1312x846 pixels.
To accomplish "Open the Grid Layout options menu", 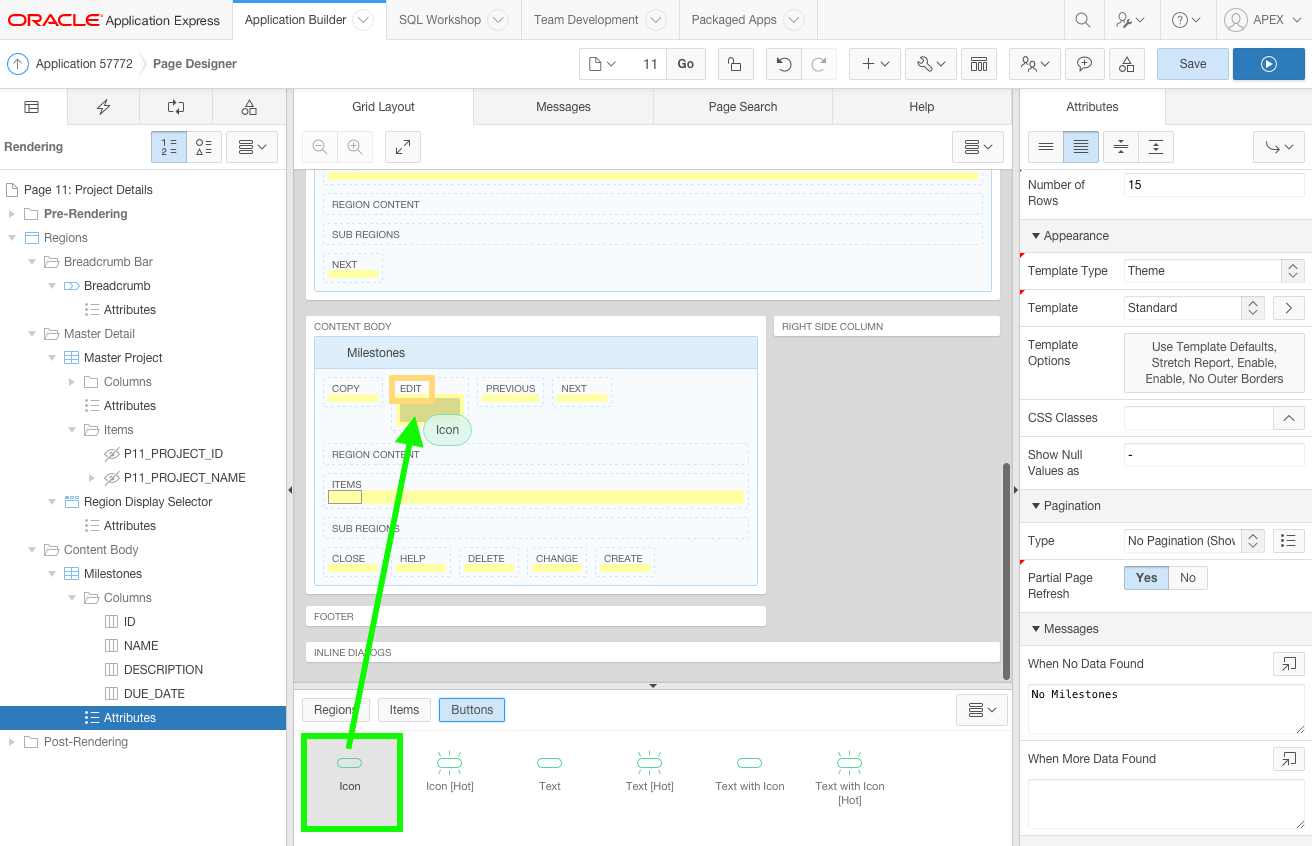I will [978, 147].
